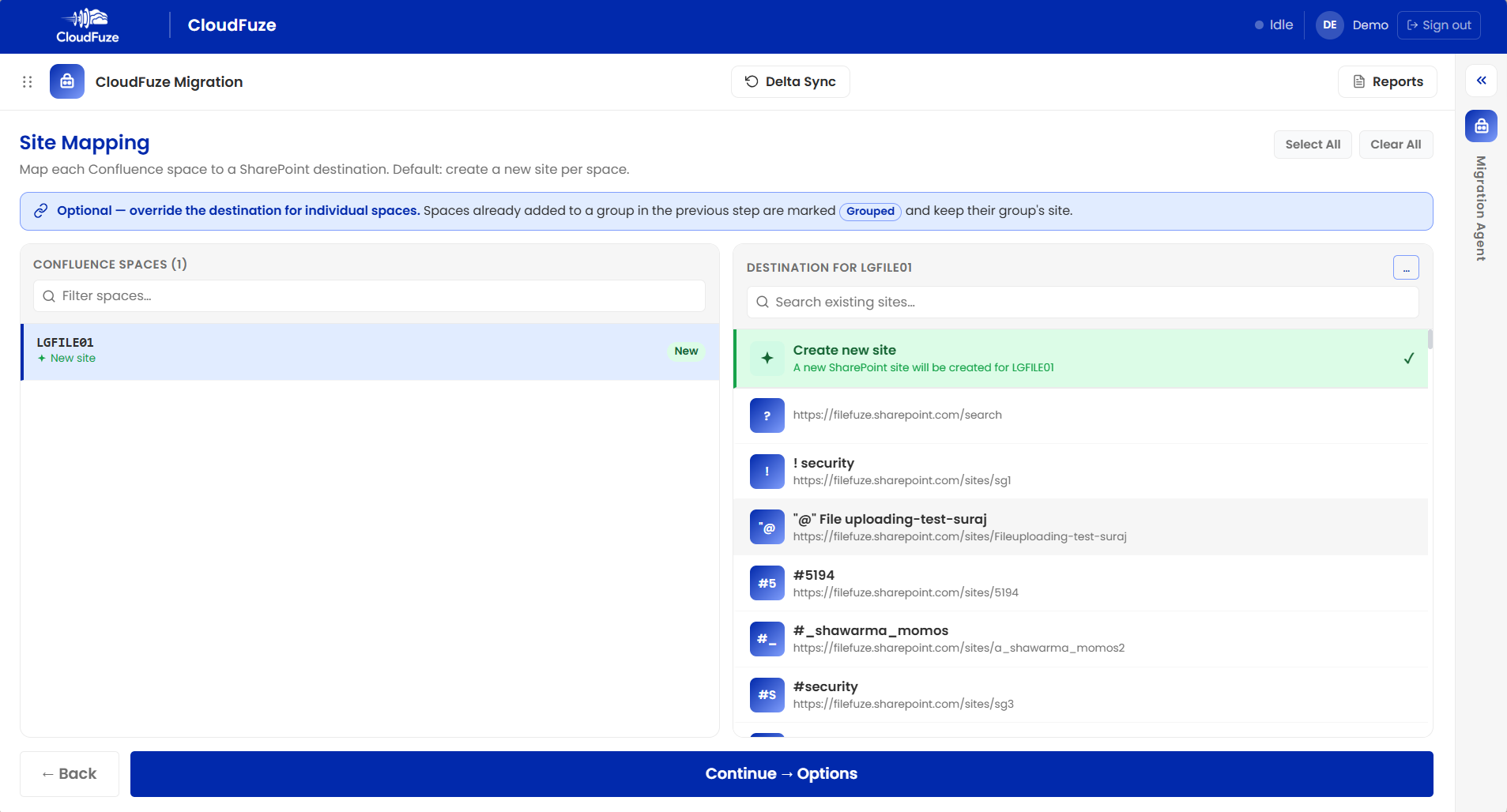Image resolution: width=1507 pixels, height=812 pixels.
Task: Click the #5 site icon
Action: (767, 583)
